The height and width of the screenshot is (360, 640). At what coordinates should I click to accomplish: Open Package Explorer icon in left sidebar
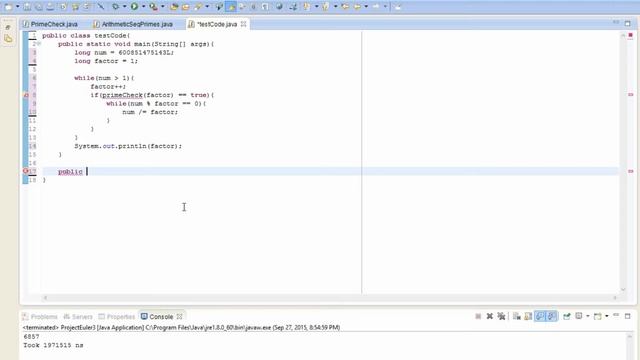coord(8,39)
